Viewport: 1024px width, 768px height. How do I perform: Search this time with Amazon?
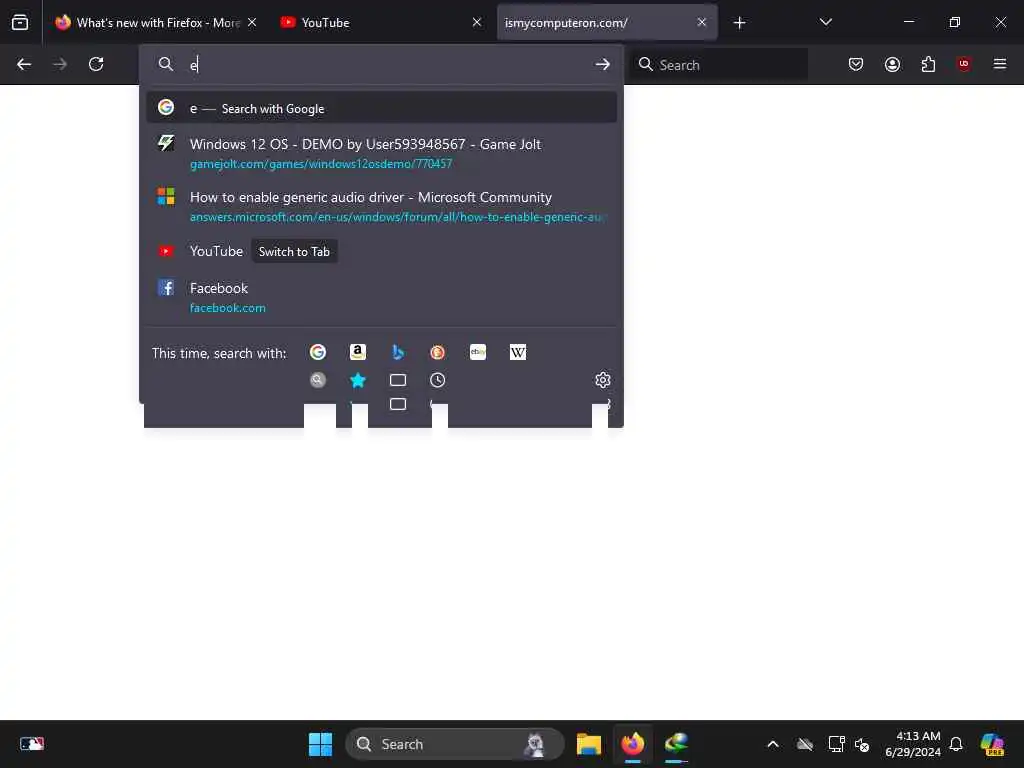click(358, 353)
